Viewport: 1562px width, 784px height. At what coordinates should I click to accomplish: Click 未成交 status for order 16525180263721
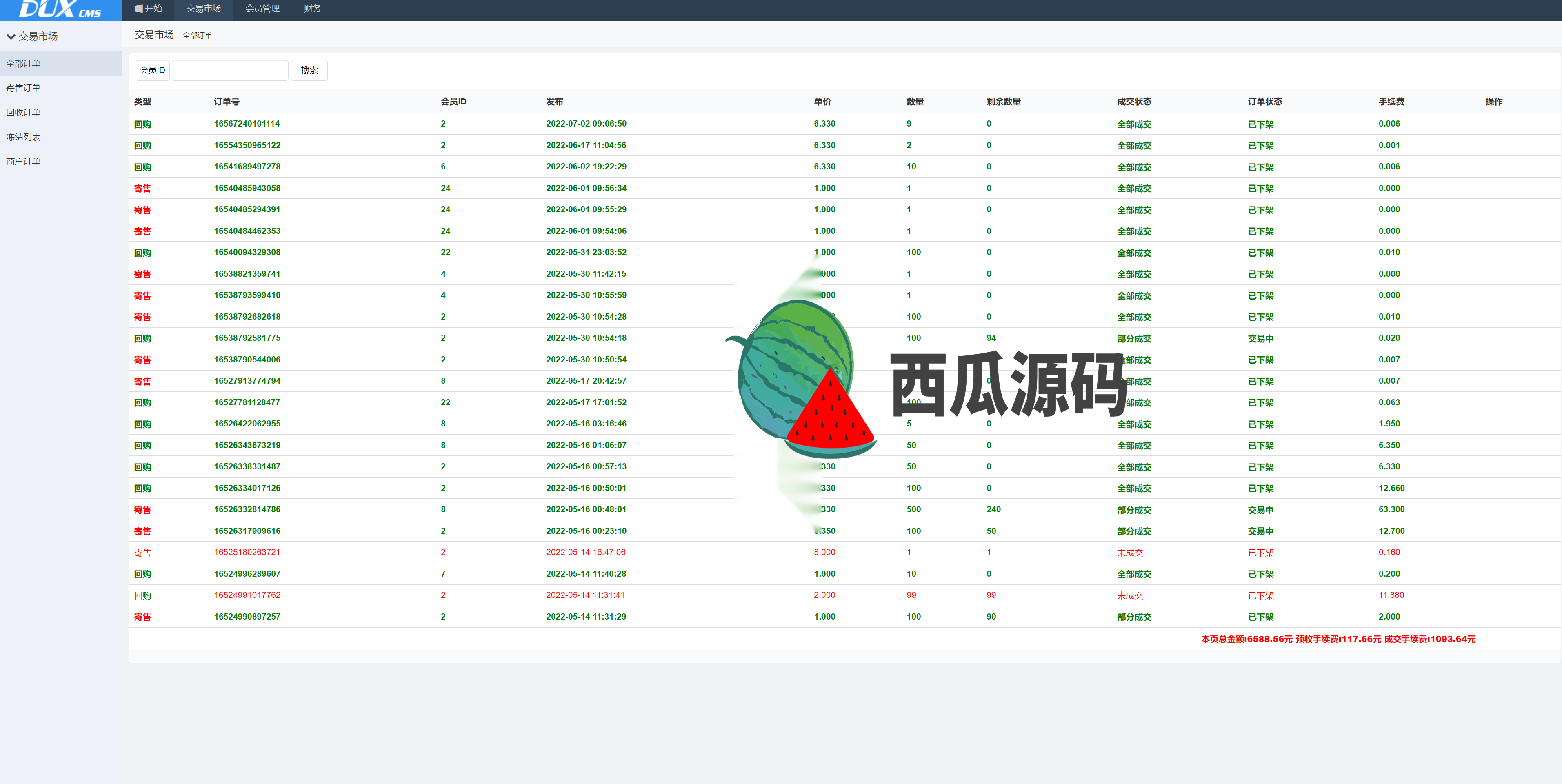pos(1130,553)
